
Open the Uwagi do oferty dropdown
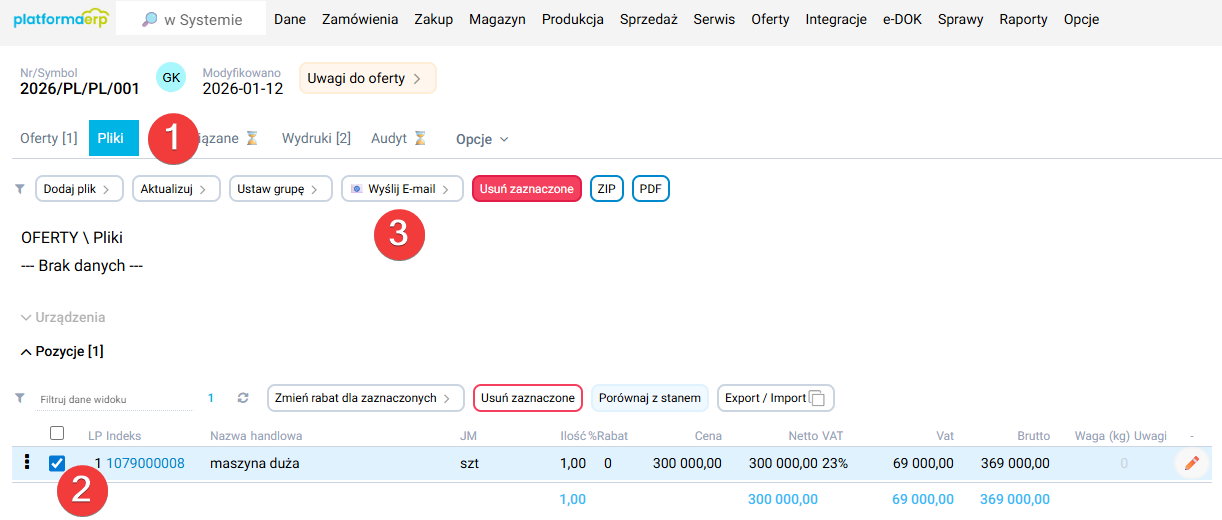pyautogui.click(x=367, y=78)
